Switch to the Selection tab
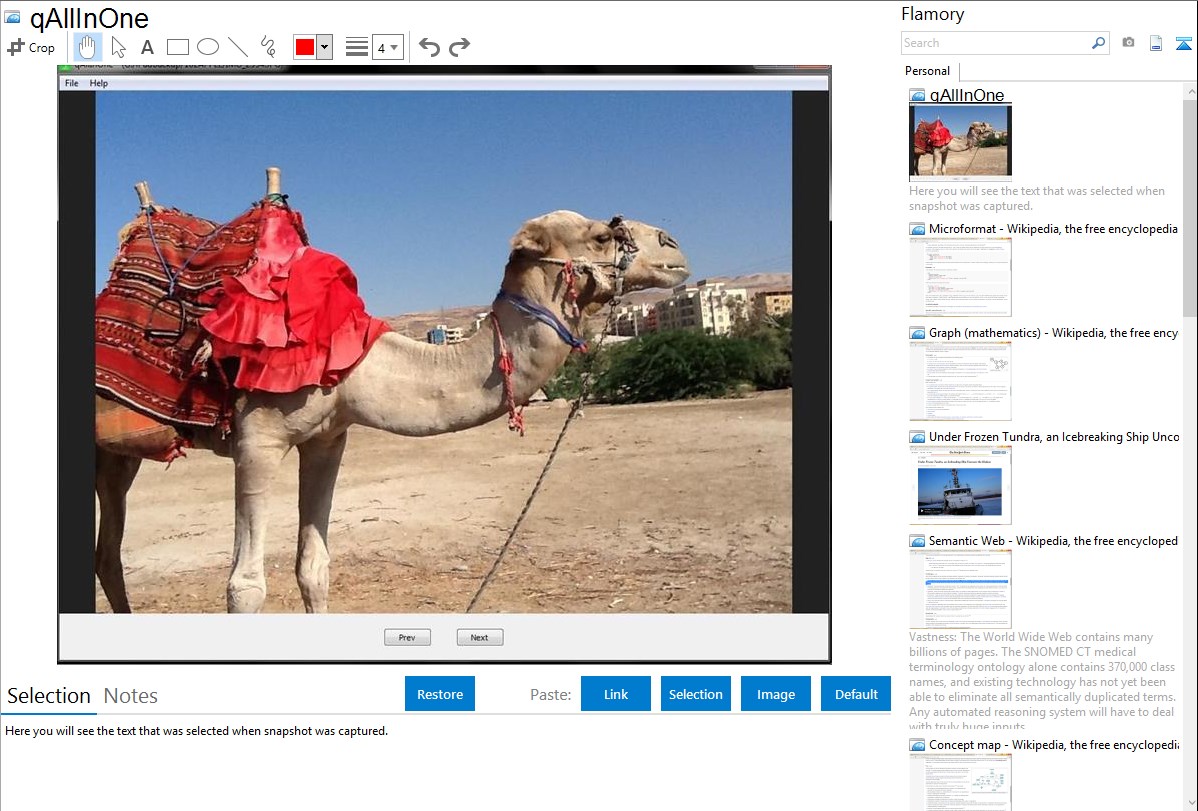Viewport: 1198px width, 811px height. tap(49, 696)
